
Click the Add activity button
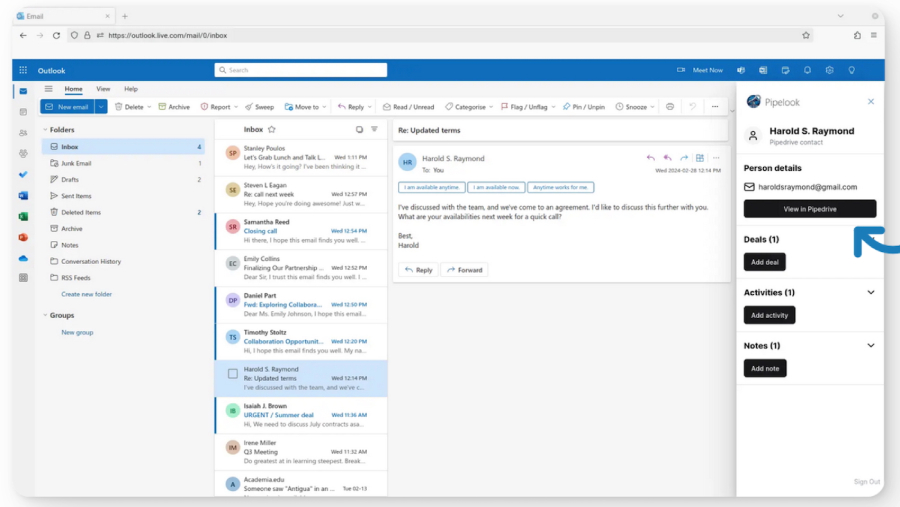tap(769, 315)
